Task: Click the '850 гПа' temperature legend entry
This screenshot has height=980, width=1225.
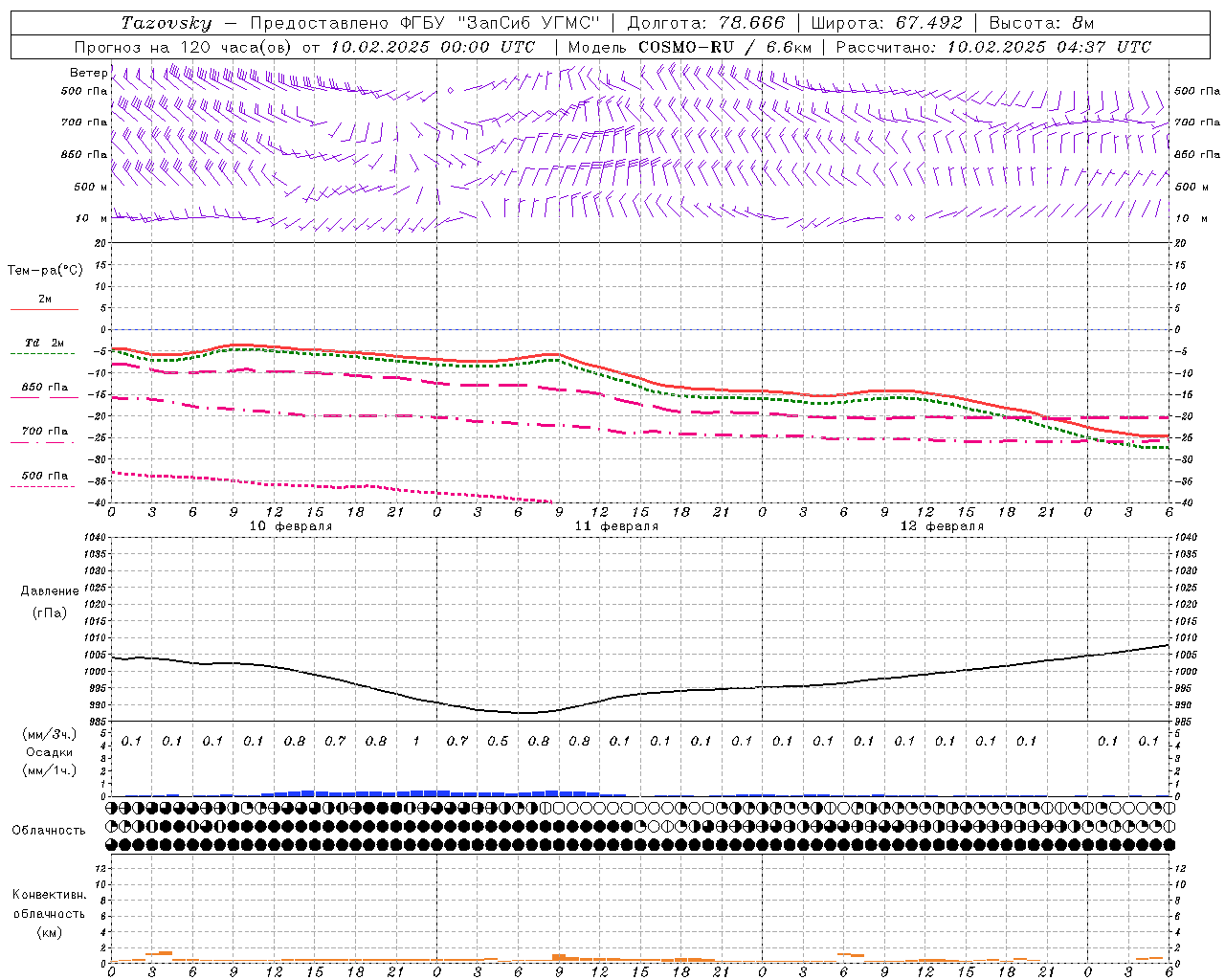Action: [x=44, y=388]
